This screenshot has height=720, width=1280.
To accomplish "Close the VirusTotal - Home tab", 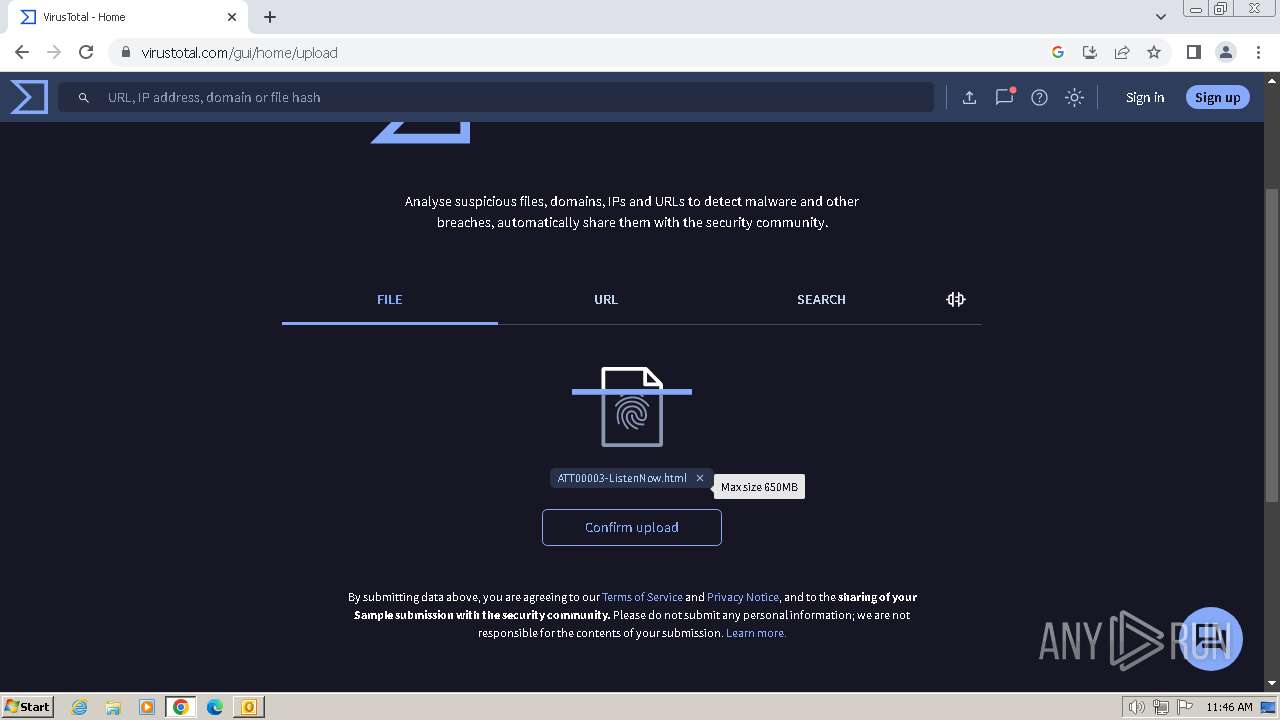I will click(232, 17).
